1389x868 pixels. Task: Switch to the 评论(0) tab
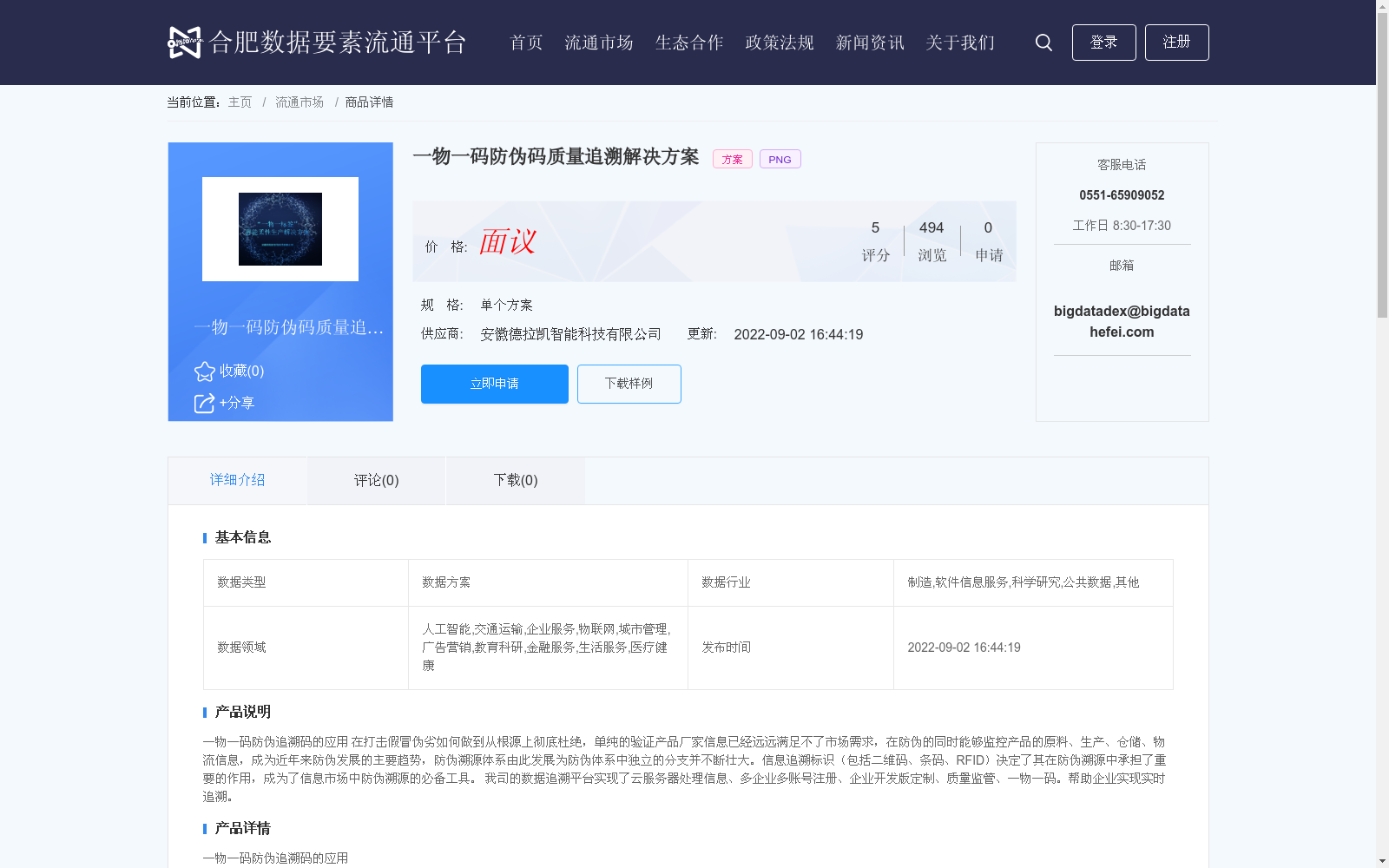(x=377, y=480)
